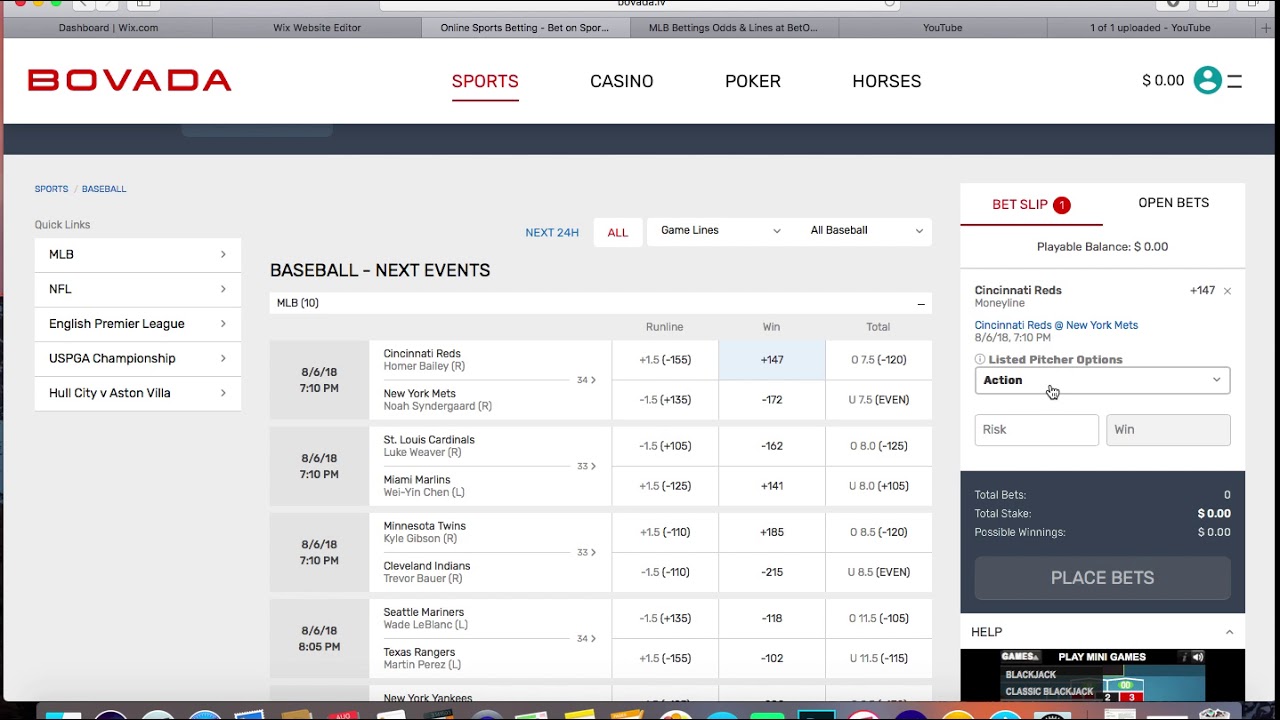The width and height of the screenshot is (1280, 720).
Task: Switch to the POKER section
Action: 753,81
